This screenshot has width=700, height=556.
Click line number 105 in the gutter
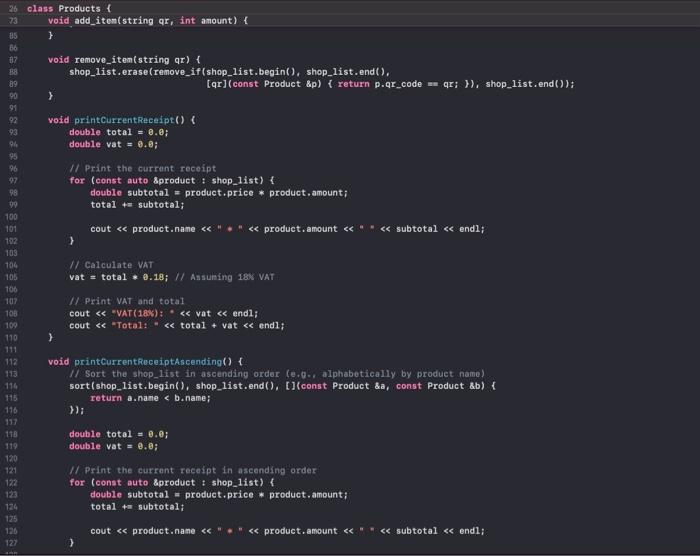click(x=12, y=277)
